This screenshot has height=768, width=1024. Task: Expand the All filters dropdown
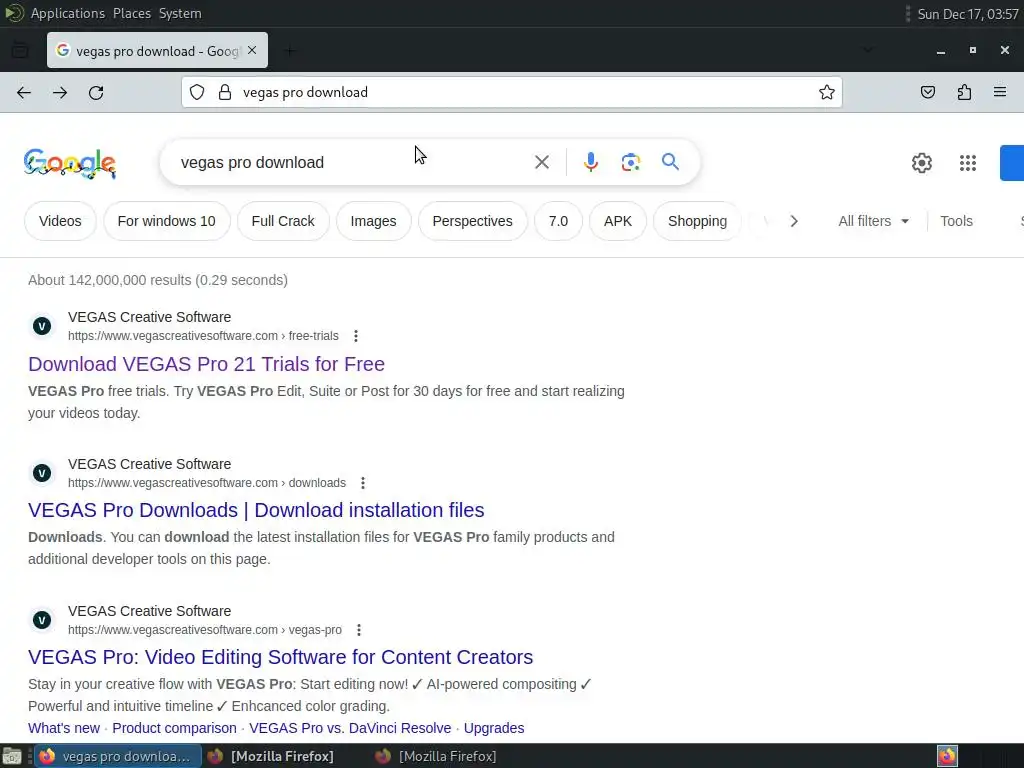(x=873, y=221)
